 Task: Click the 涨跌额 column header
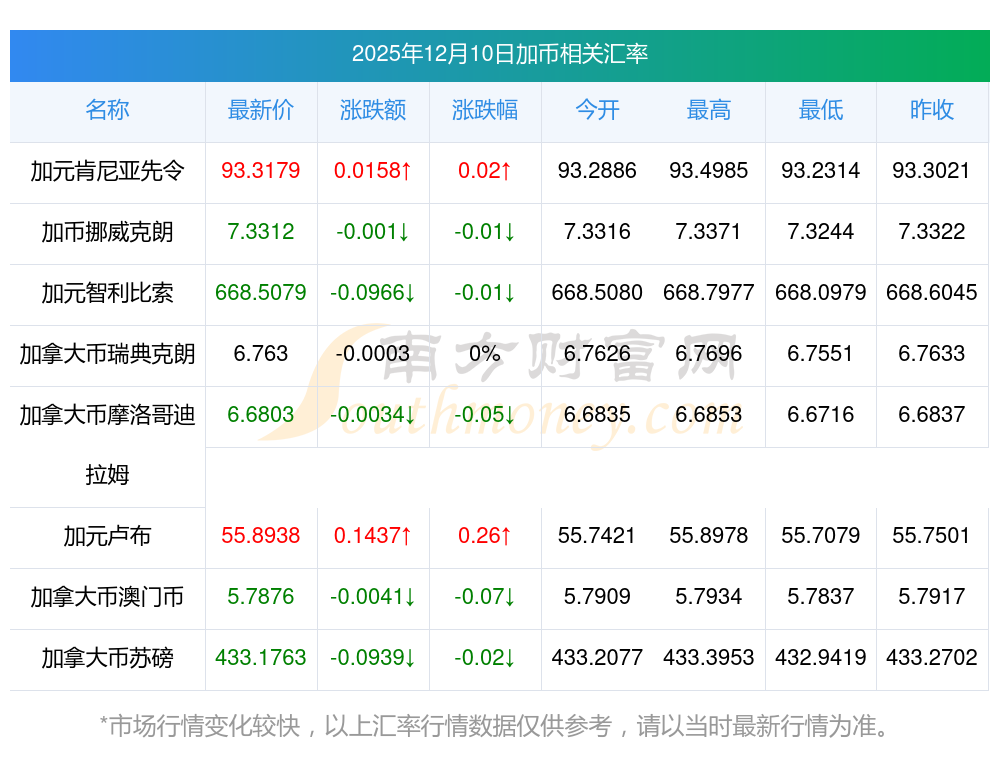coord(373,110)
